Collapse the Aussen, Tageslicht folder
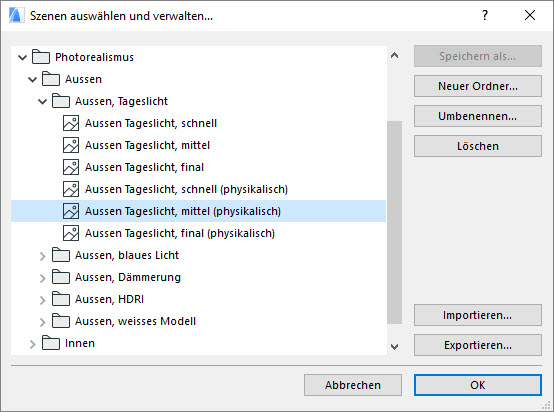Viewport: 554px width, 412px height. (42, 102)
